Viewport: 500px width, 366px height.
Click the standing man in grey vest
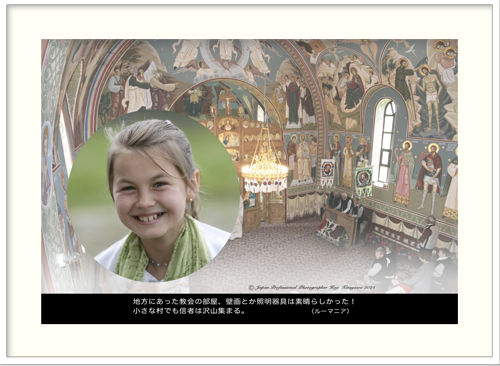coord(430,233)
